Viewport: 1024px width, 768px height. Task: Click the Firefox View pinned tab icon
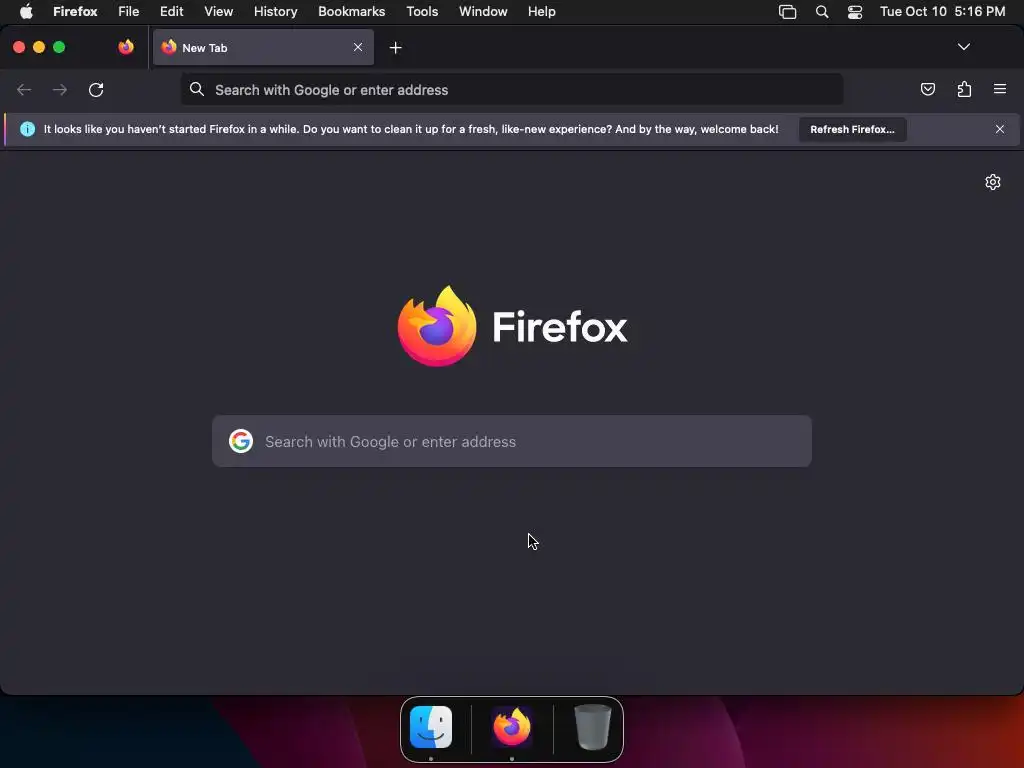pyautogui.click(x=126, y=47)
